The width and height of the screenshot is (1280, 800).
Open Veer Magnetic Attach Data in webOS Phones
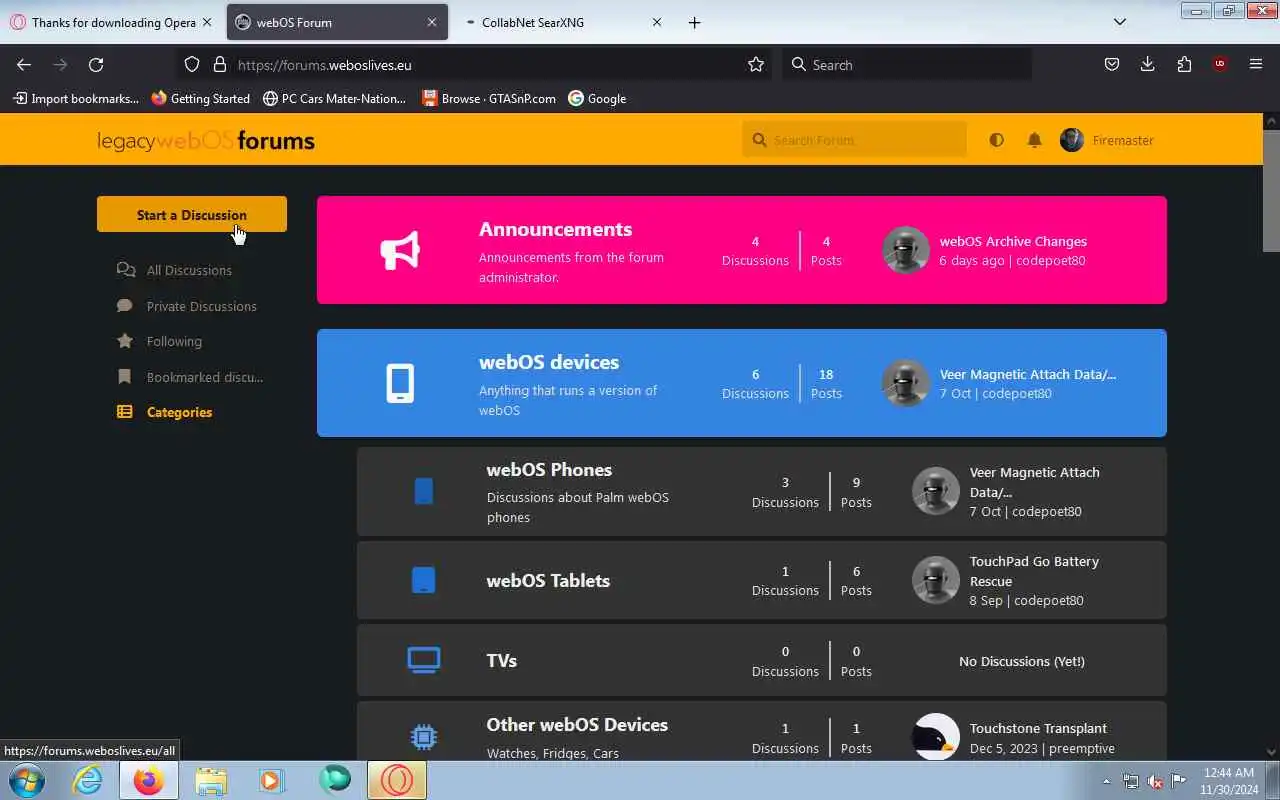1035,482
